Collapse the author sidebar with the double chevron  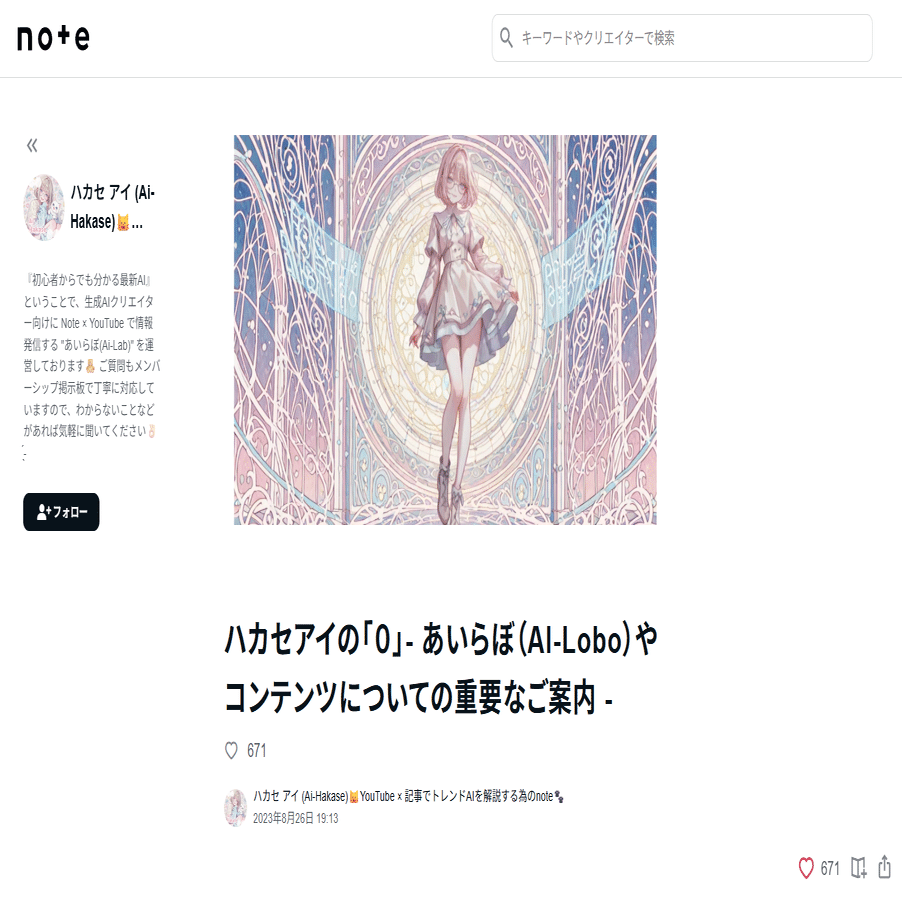pos(32,145)
